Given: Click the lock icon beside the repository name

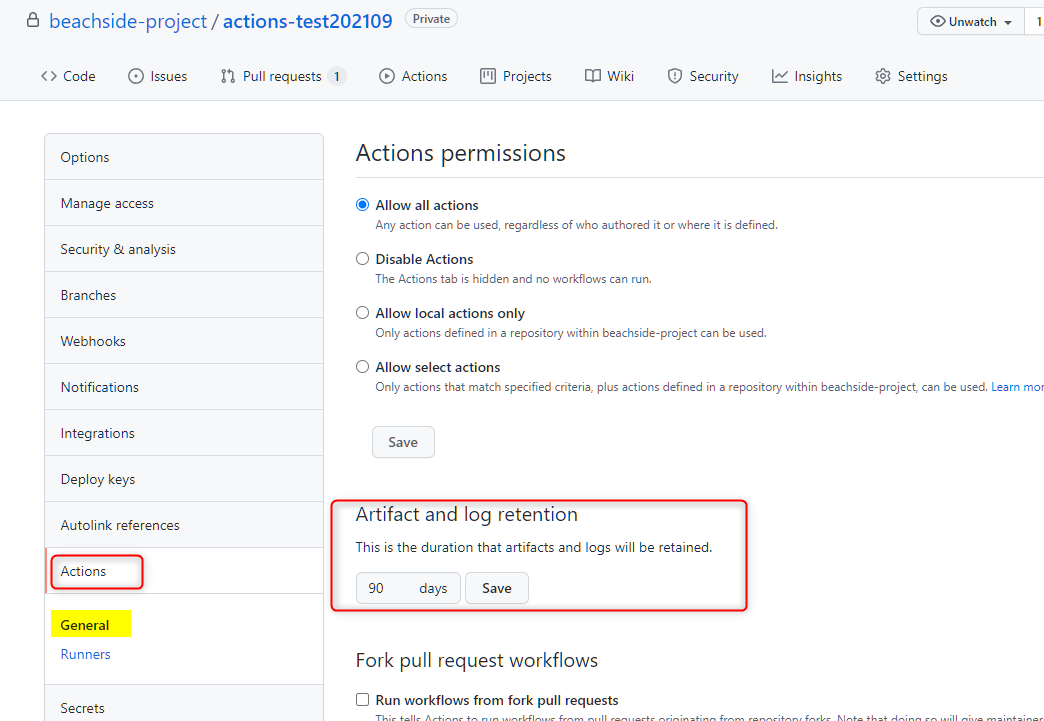Looking at the screenshot, I should coord(34,19).
